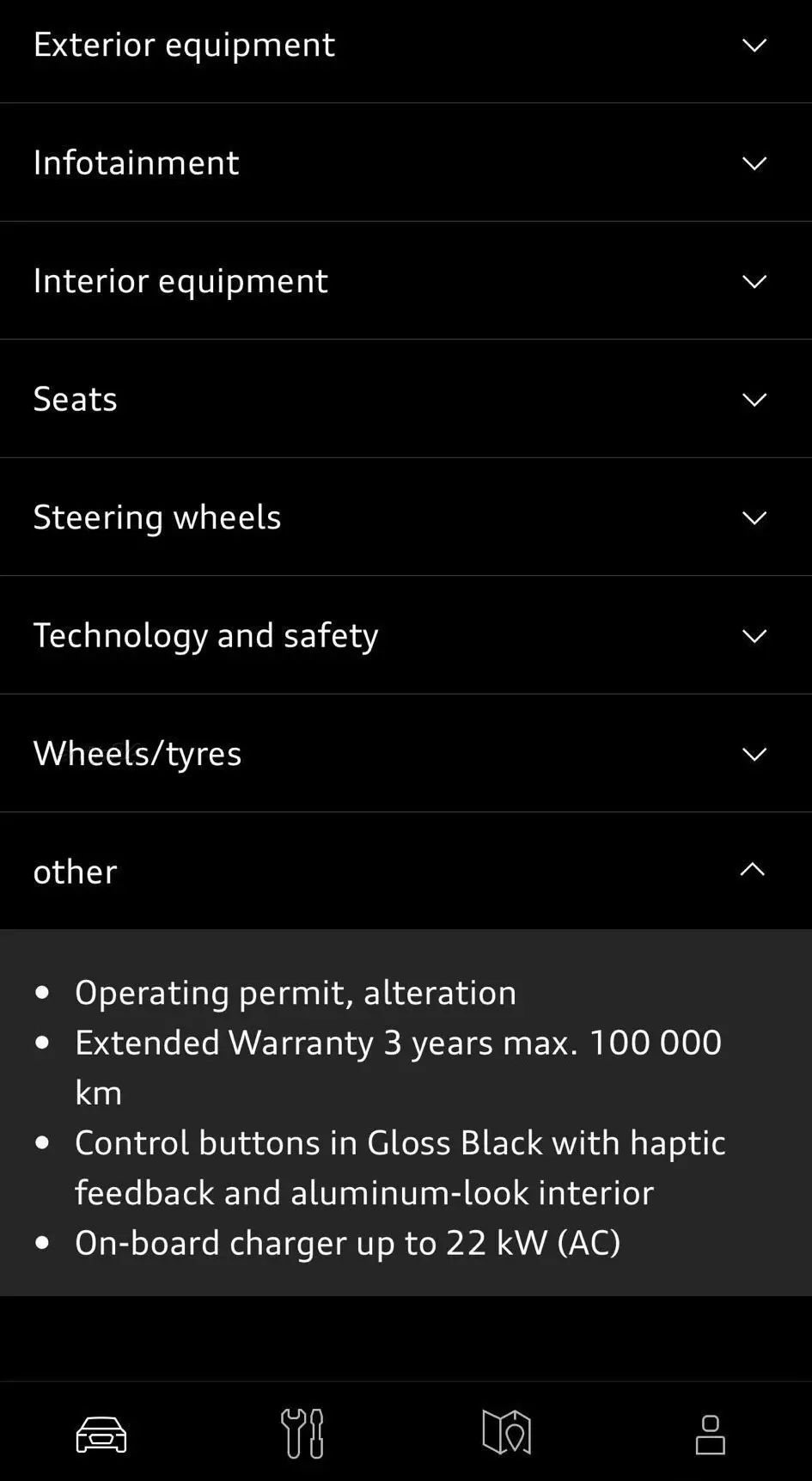This screenshot has height=1481, width=812.
Task: Tap the Steering wheels down chevron
Action: (754, 518)
